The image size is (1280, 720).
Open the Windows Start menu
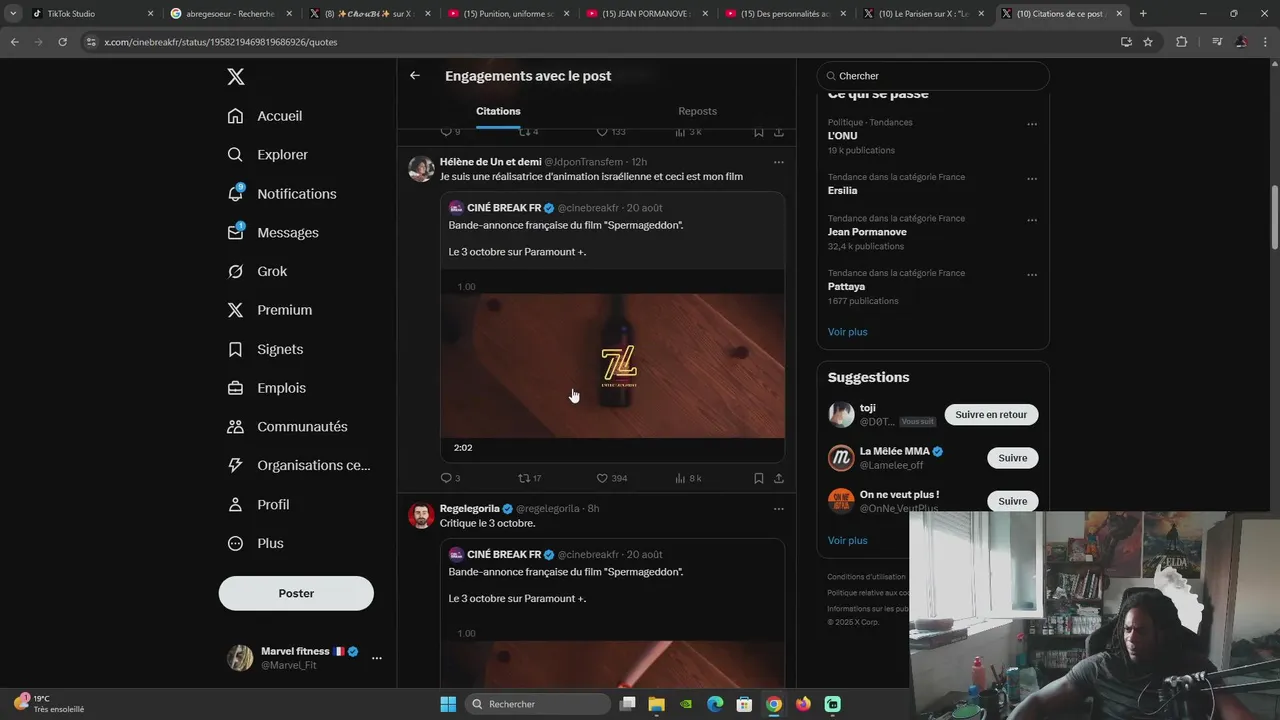pos(448,704)
